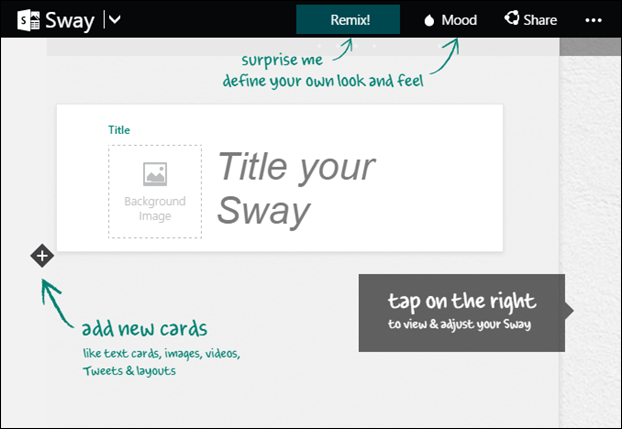
Task: Open the Mood menu
Action: pos(451,20)
